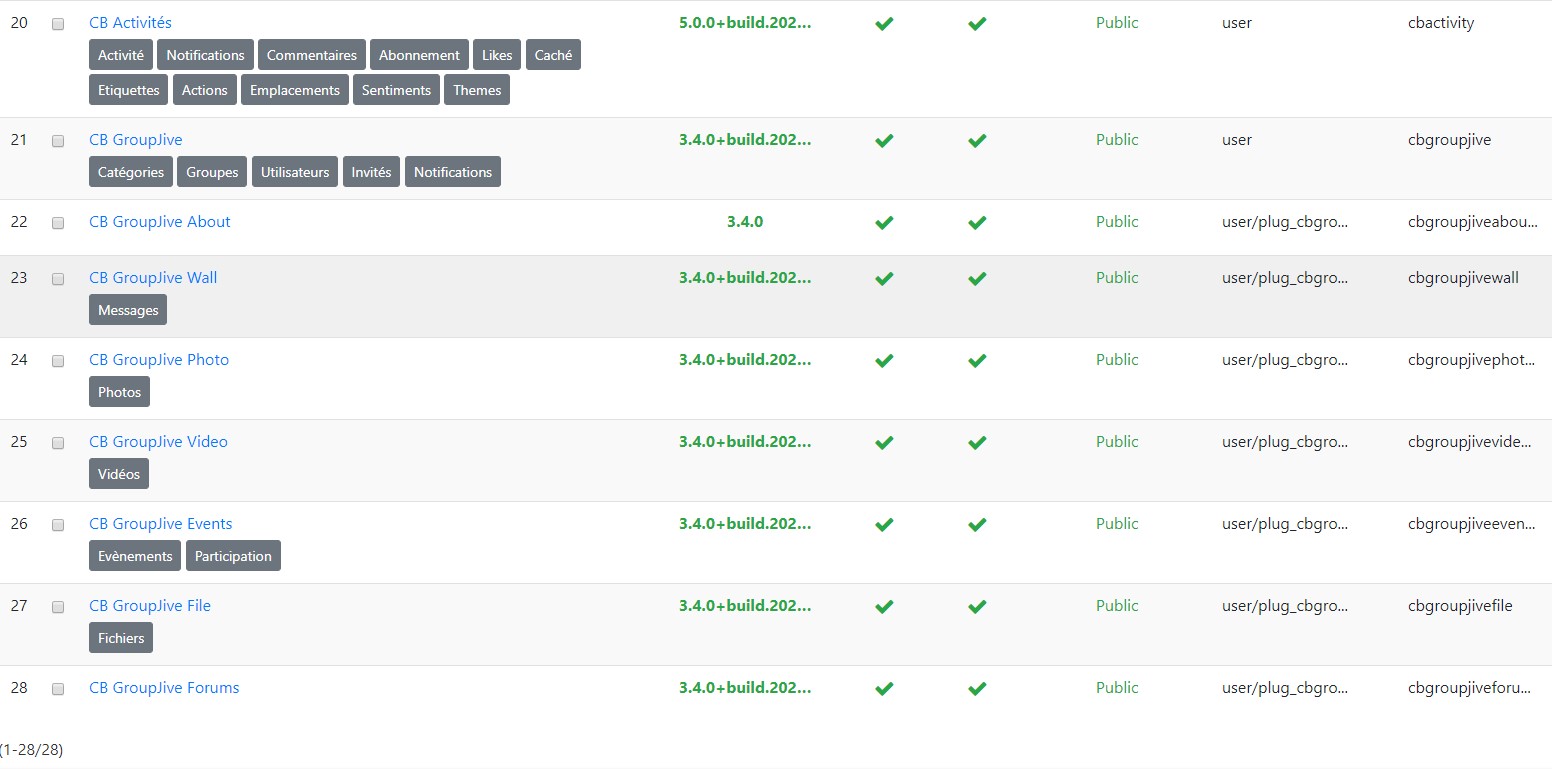Open the Evènements button
Viewport: 1552px width, 769px height.
tap(135, 556)
